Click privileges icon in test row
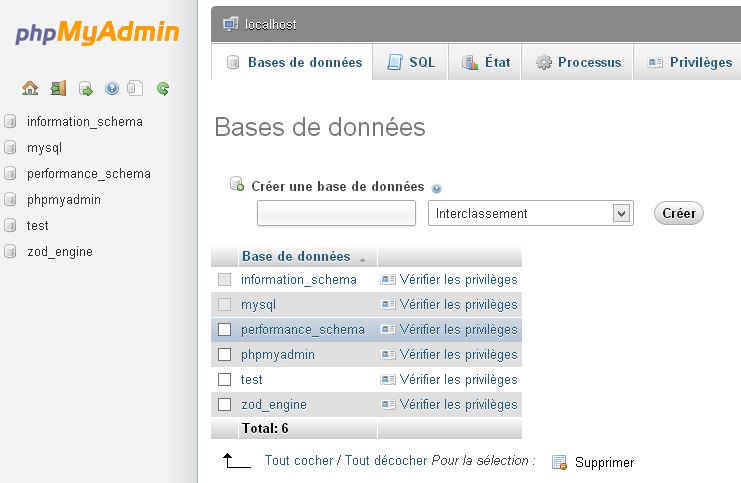 [x=388, y=380]
